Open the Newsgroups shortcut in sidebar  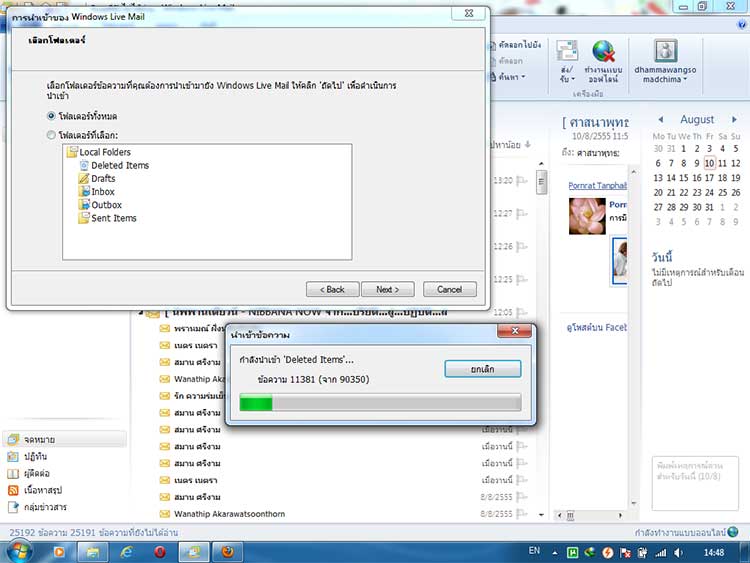point(43,507)
